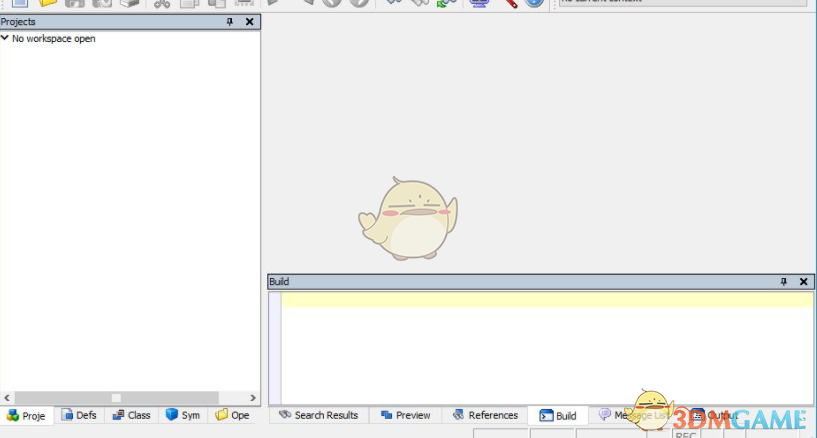Click the REC indicator in status bar

pos(685,434)
